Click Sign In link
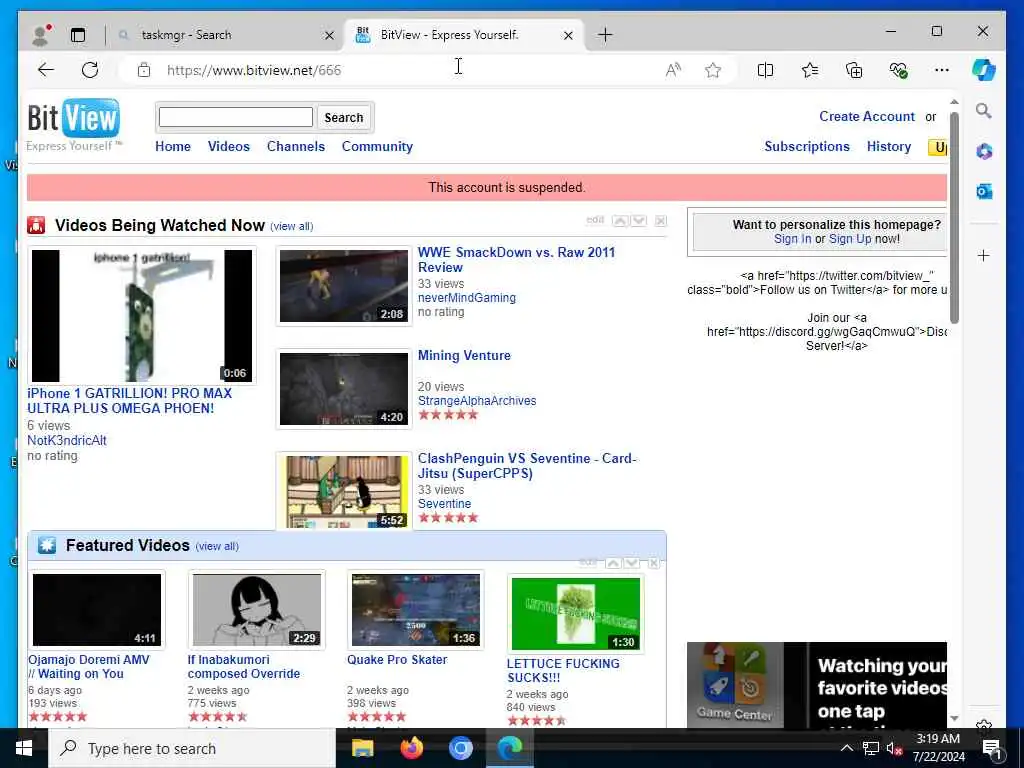1024x768 pixels. tap(792, 239)
